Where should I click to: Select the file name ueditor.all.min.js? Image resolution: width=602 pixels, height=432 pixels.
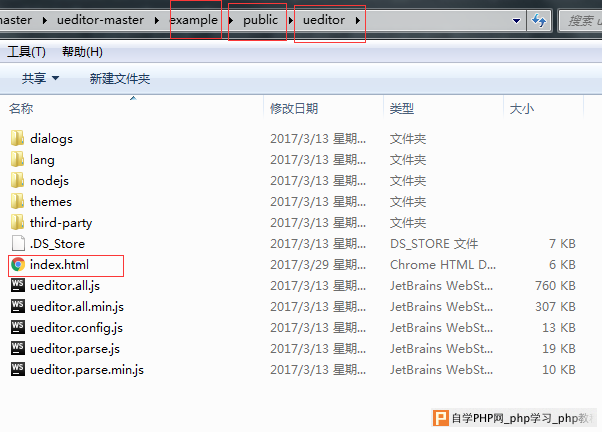pyautogui.click(x=77, y=306)
